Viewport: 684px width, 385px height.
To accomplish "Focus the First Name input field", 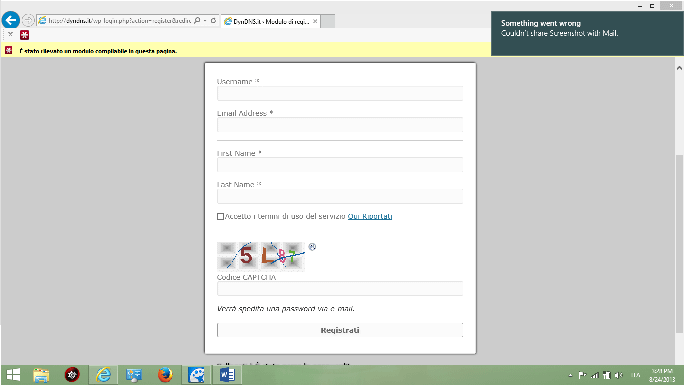I will pos(340,165).
